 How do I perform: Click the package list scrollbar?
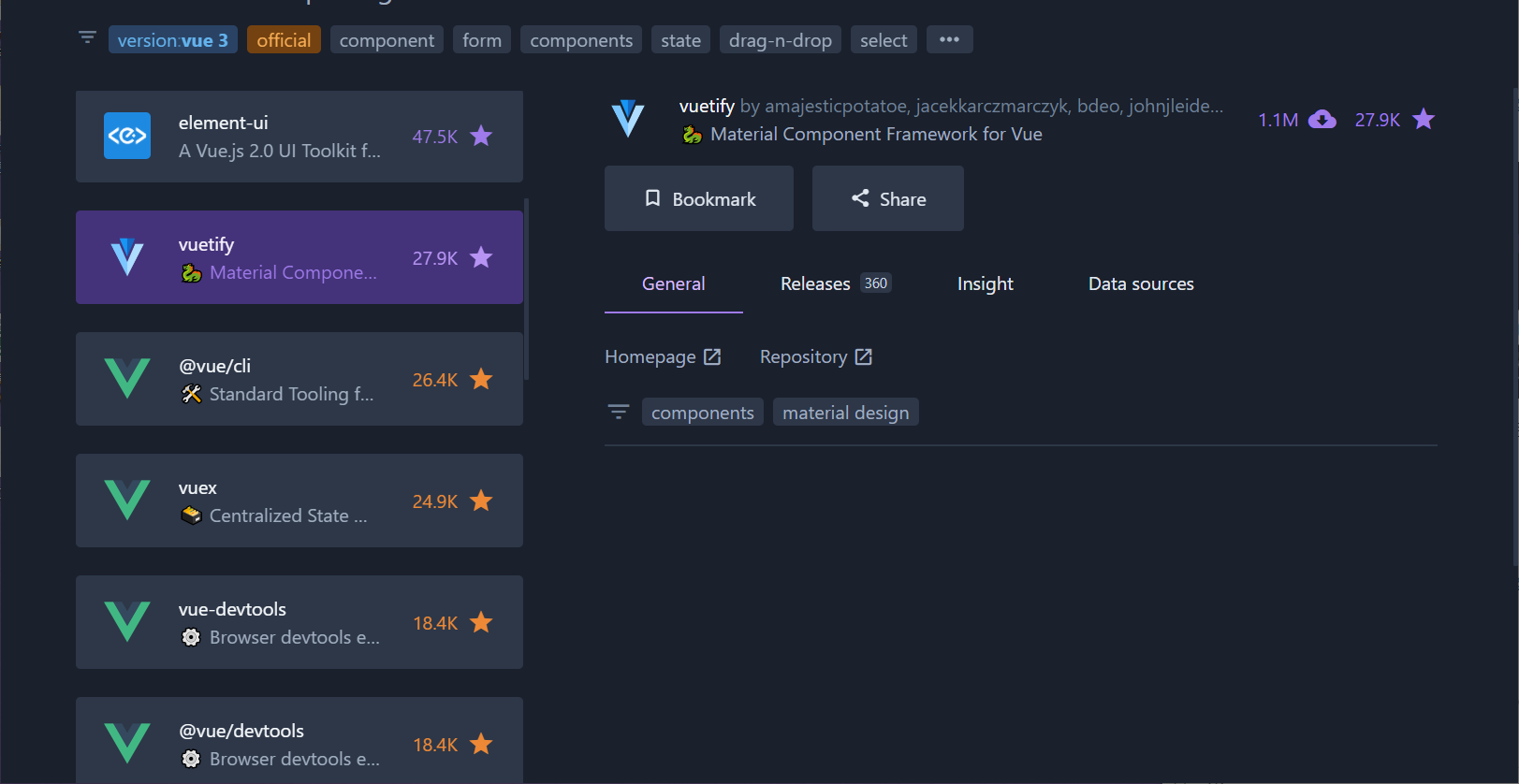[x=527, y=288]
